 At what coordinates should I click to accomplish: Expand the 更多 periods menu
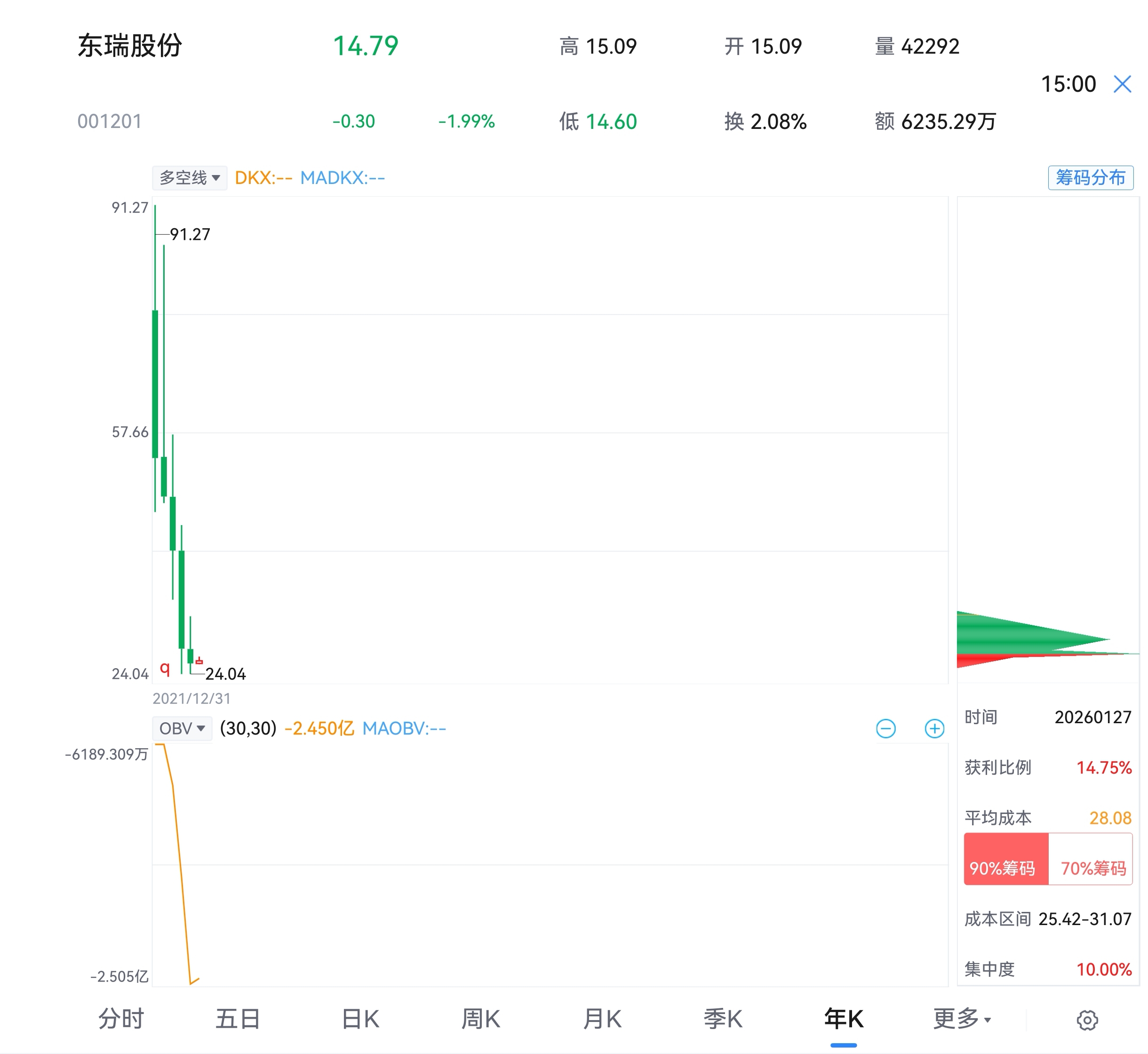pyautogui.click(x=962, y=1019)
